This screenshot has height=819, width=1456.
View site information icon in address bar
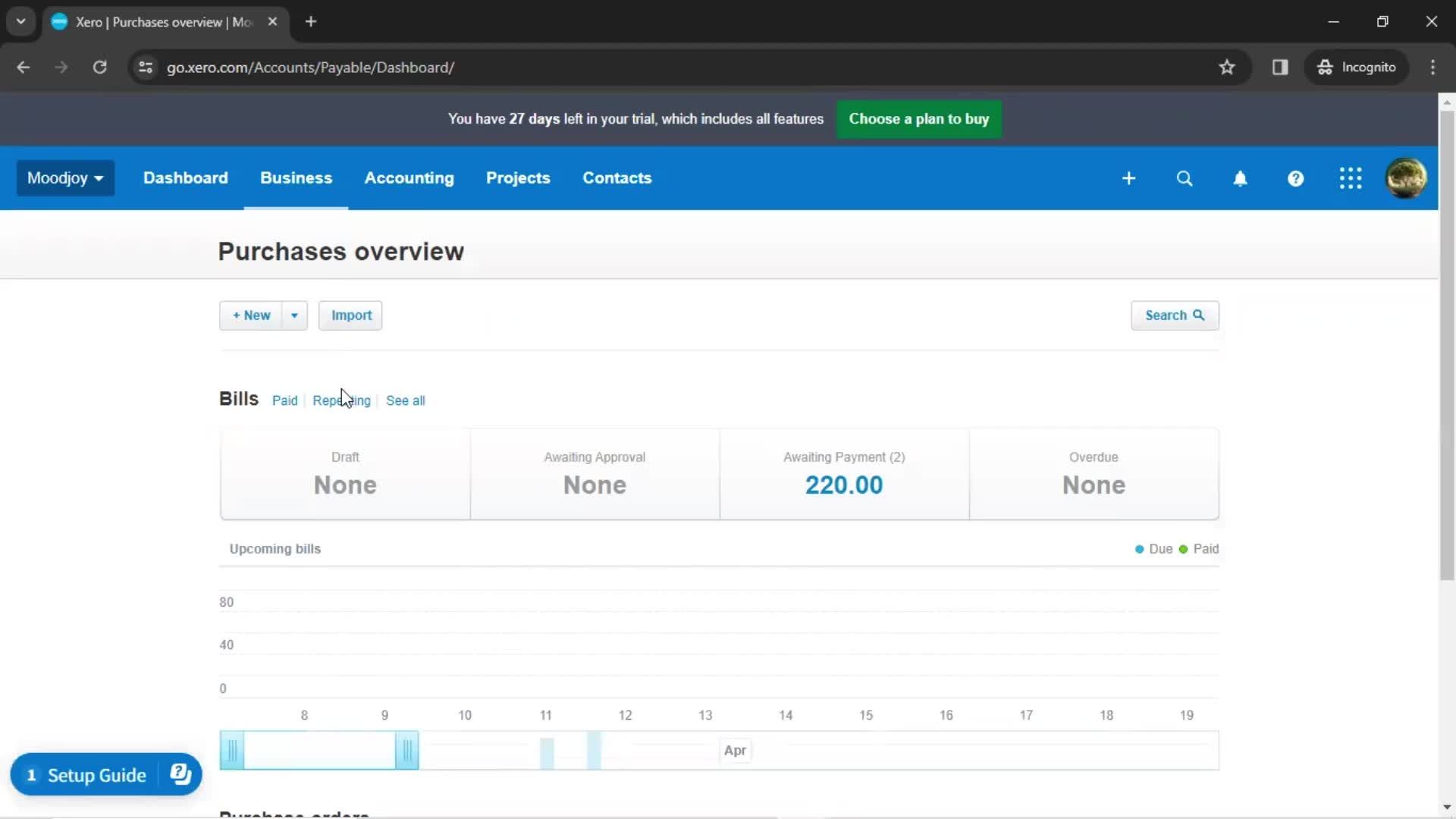tap(146, 67)
